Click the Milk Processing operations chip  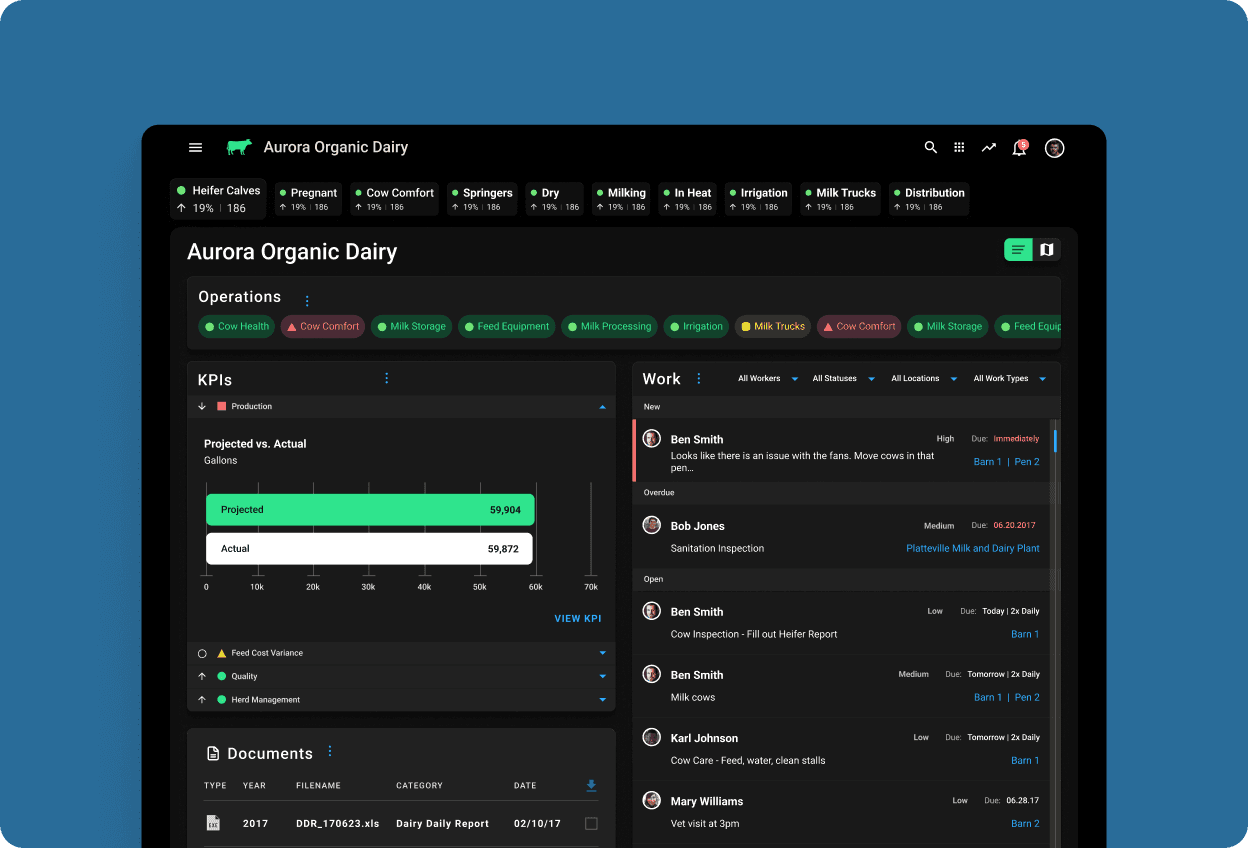click(610, 326)
